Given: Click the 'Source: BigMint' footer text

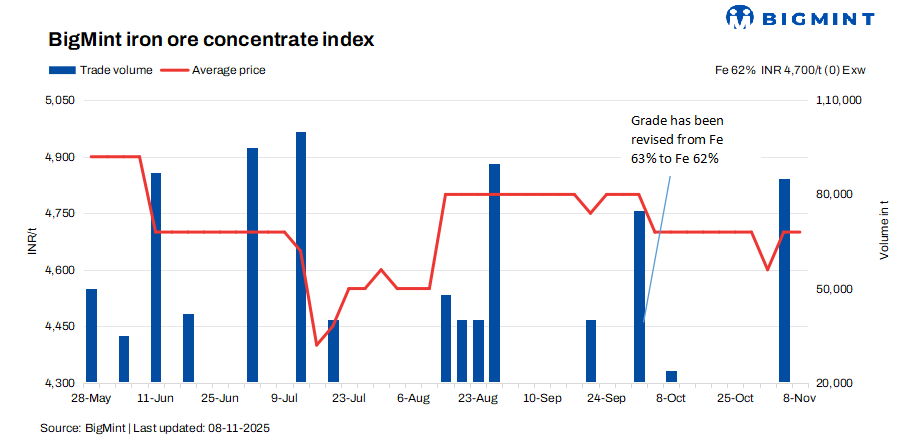Looking at the screenshot, I should tap(155, 428).
